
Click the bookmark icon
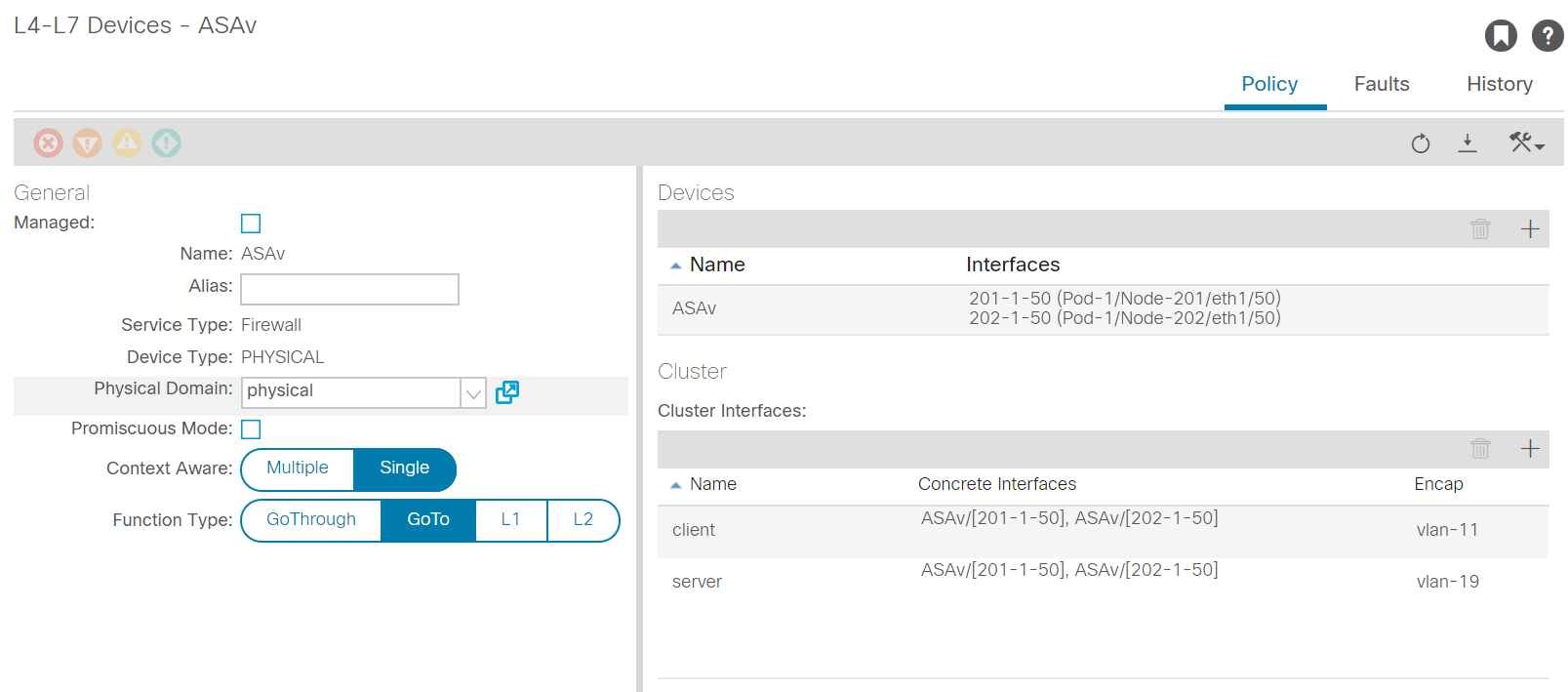(x=1501, y=36)
